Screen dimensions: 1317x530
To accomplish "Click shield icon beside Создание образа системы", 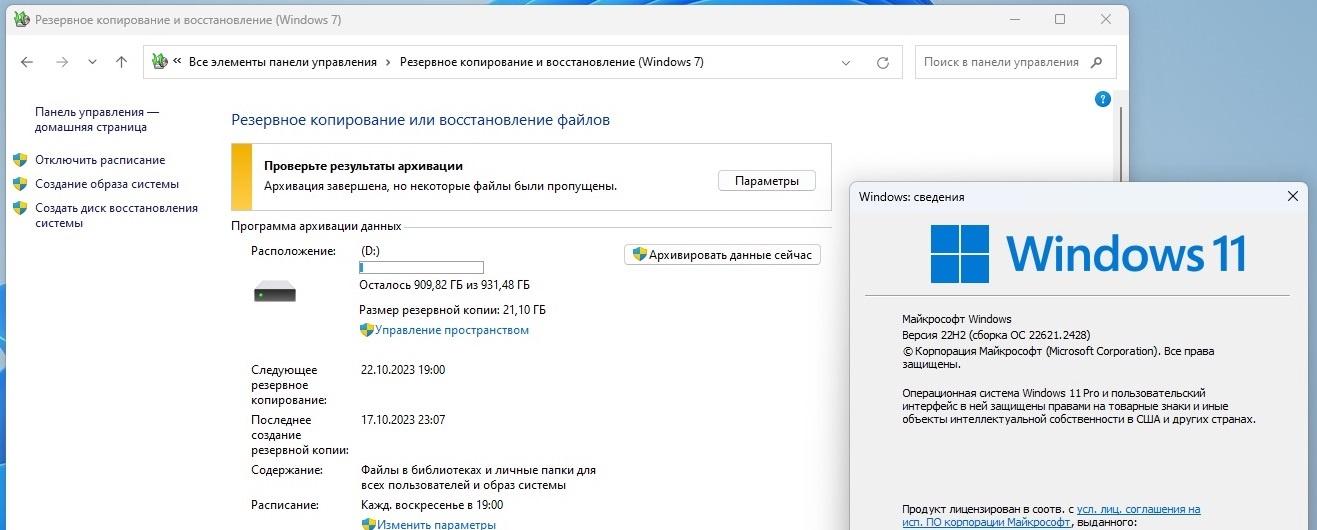I will click(x=20, y=184).
